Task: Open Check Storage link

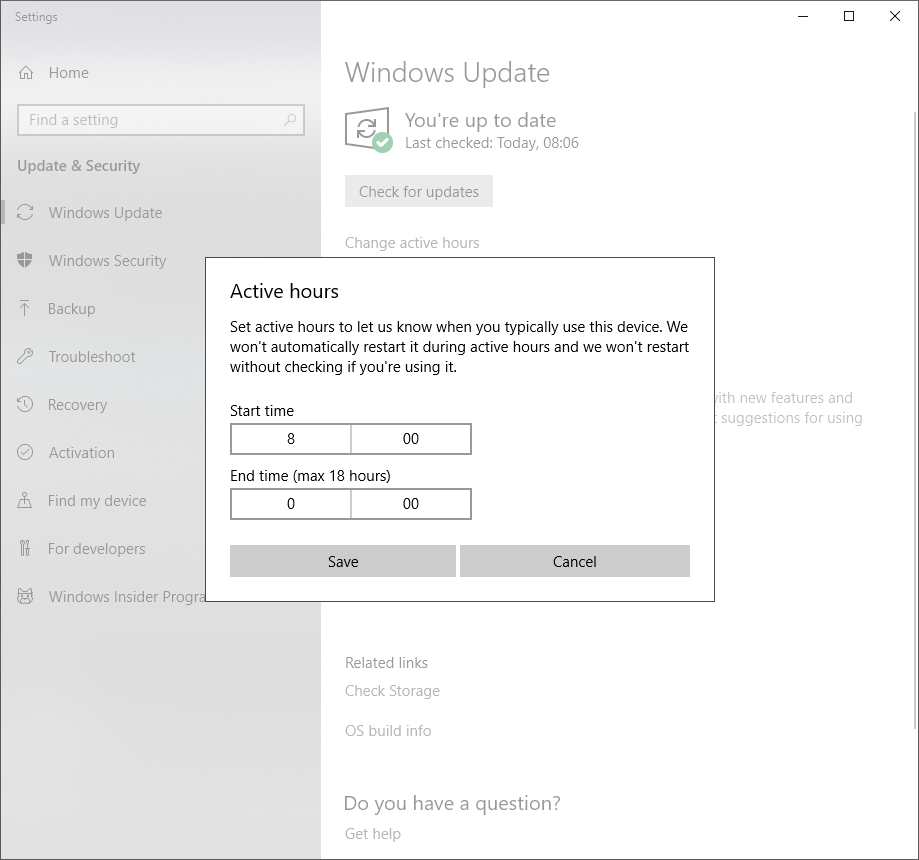Action: (x=392, y=691)
